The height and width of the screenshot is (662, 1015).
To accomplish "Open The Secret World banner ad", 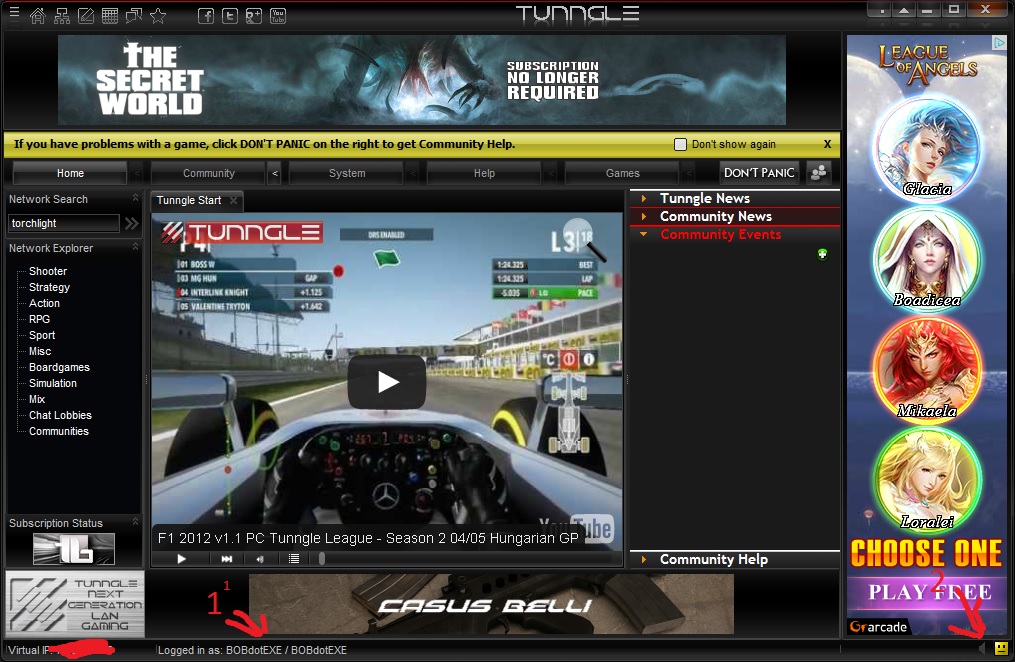I will (422, 80).
